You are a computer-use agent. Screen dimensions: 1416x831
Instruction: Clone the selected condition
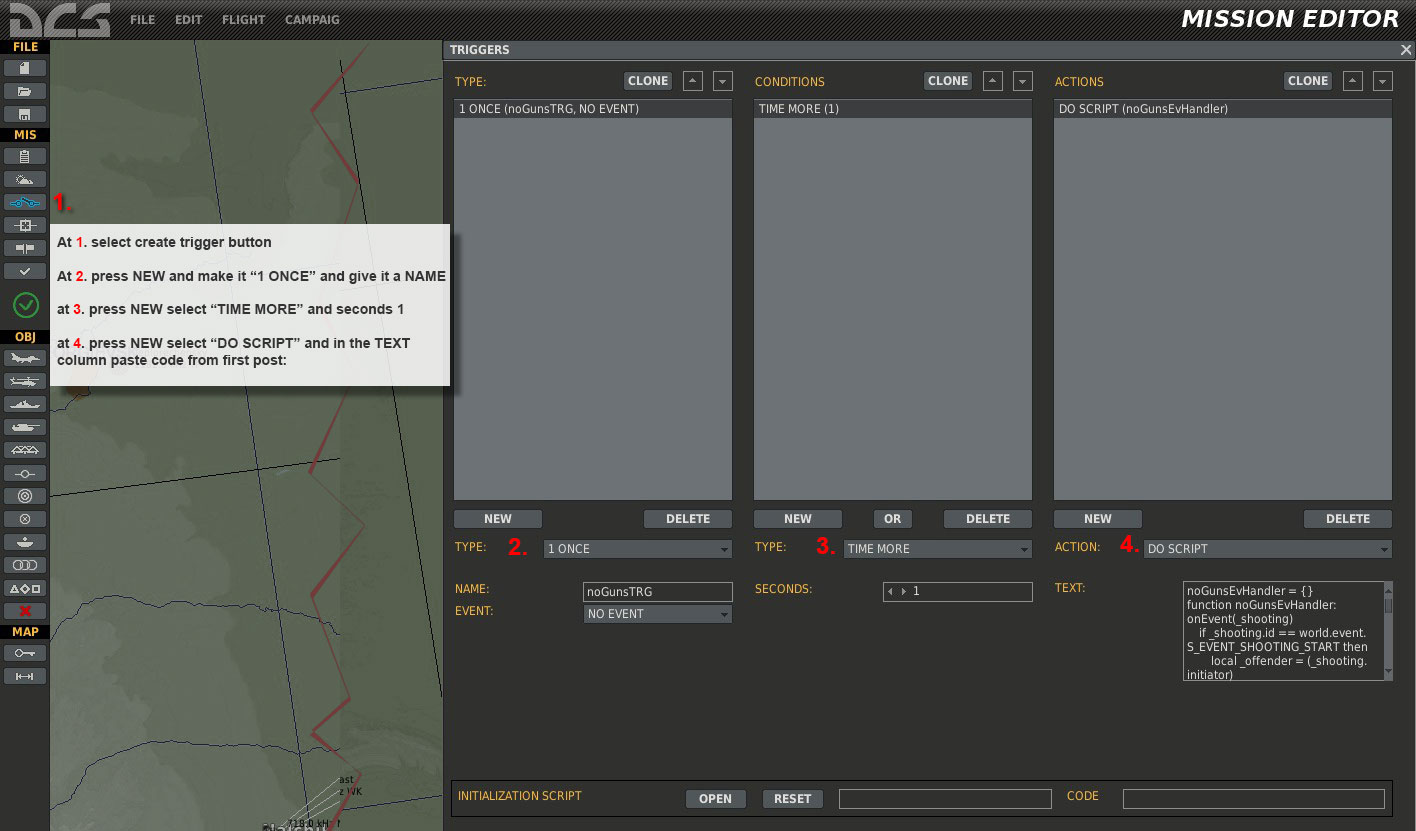tap(948, 81)
